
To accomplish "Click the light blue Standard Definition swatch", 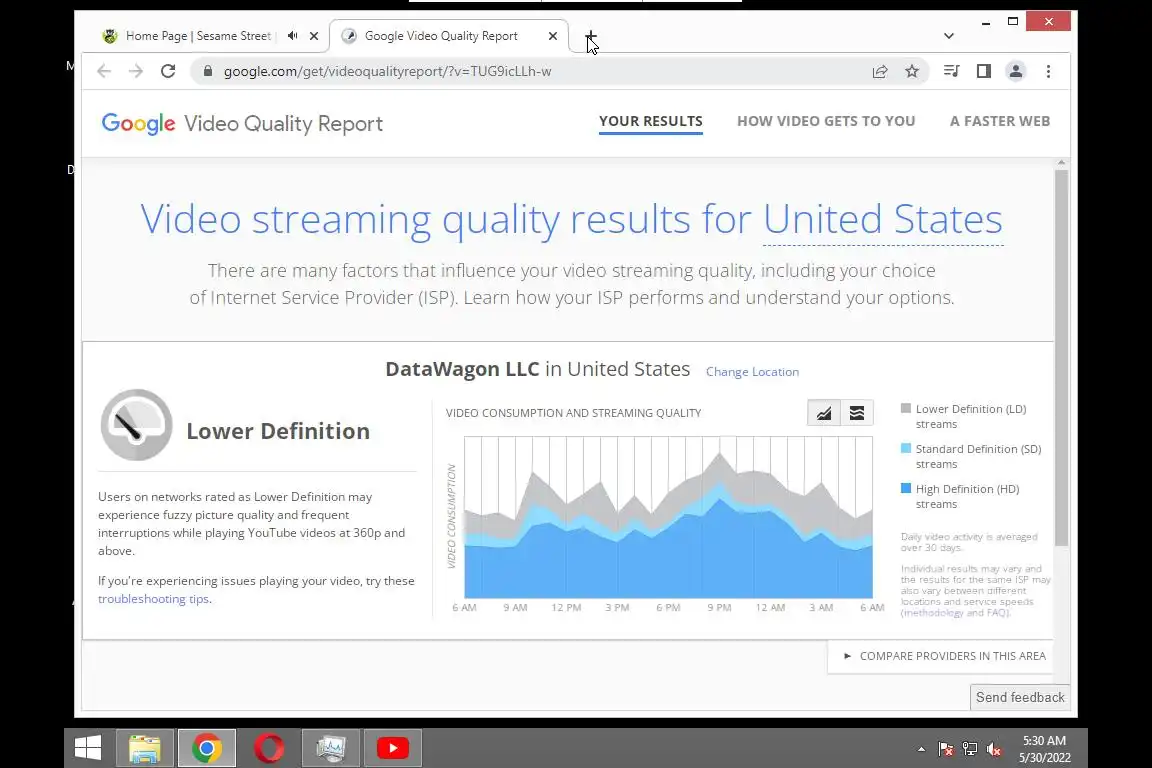I will pyautogui.click(x=906, y=448).
